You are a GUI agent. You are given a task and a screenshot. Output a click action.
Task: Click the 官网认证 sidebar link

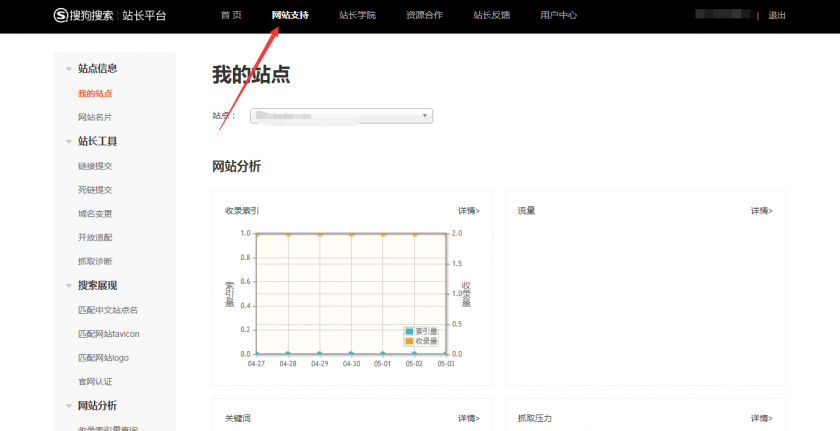pos(95,382)
